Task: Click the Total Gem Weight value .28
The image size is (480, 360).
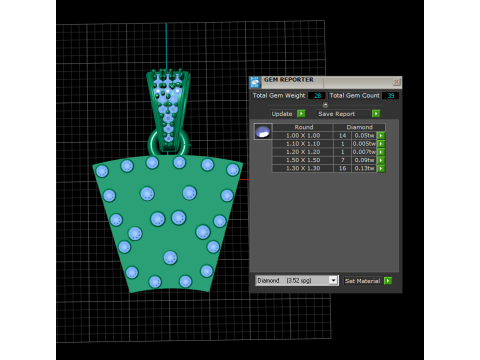Action: [x=317, y=96]
